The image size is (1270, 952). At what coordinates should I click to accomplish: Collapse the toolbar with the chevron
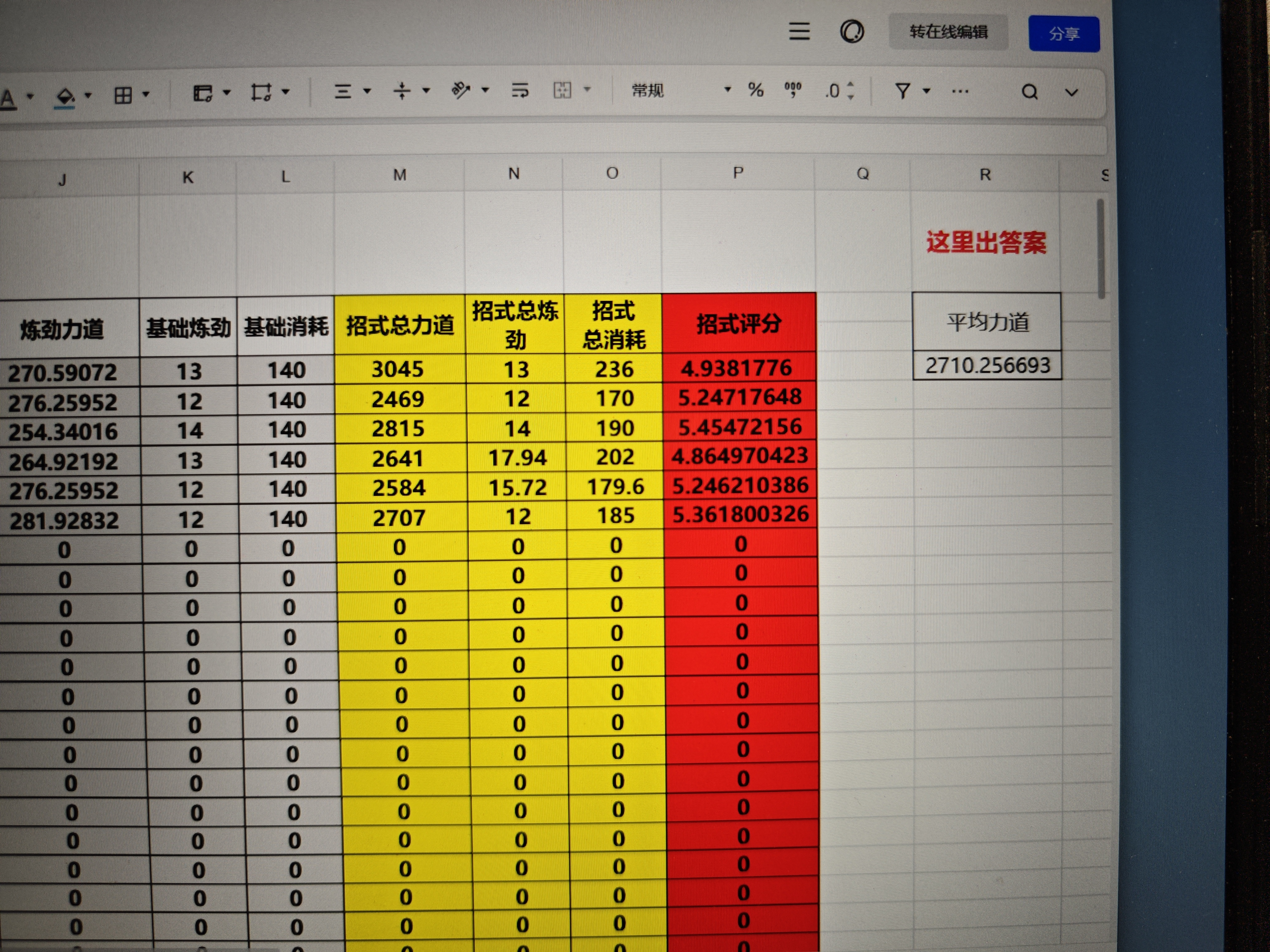coord(1071,92)
